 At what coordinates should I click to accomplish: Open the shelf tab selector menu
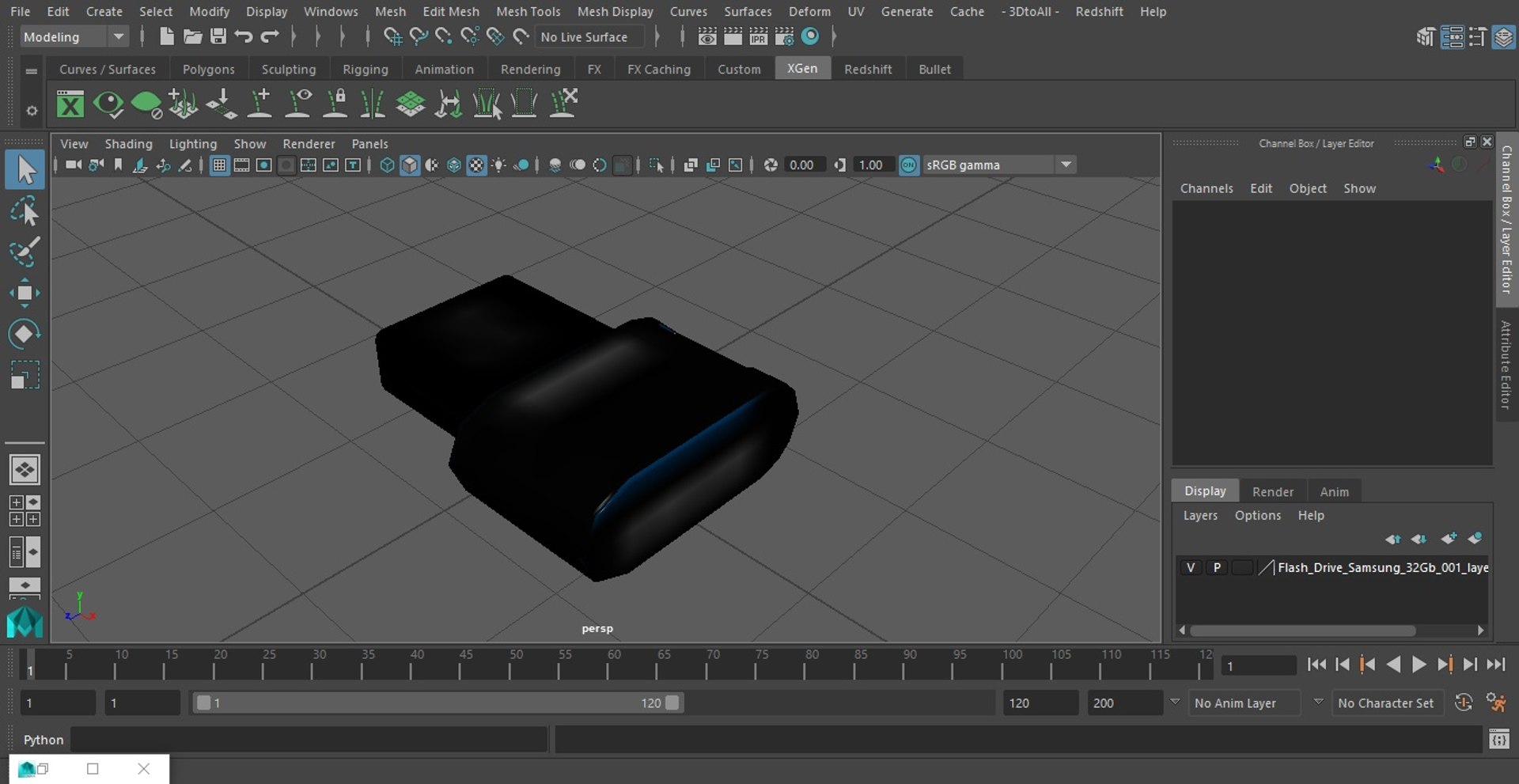click(x=32, y=70)
